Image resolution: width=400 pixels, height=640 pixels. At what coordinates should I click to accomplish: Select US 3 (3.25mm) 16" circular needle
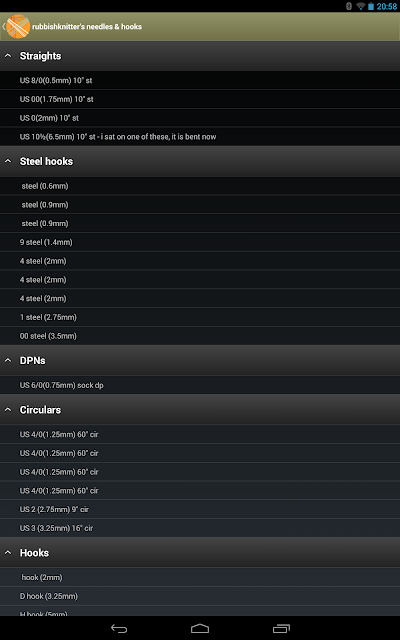pos(200,528)
